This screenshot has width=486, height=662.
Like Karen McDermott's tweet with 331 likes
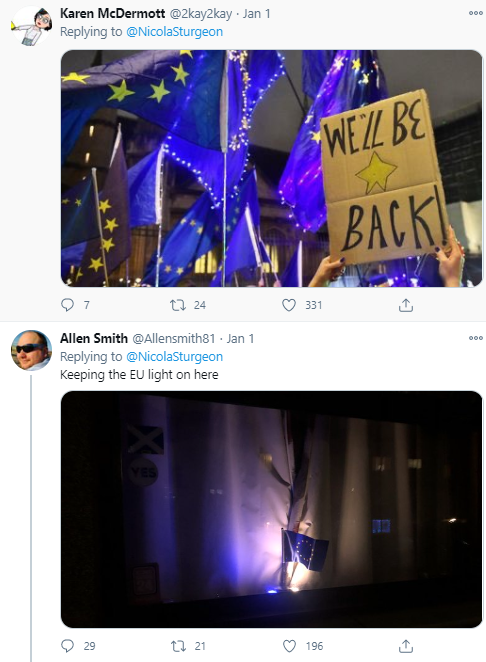click(x=289, y=305)
